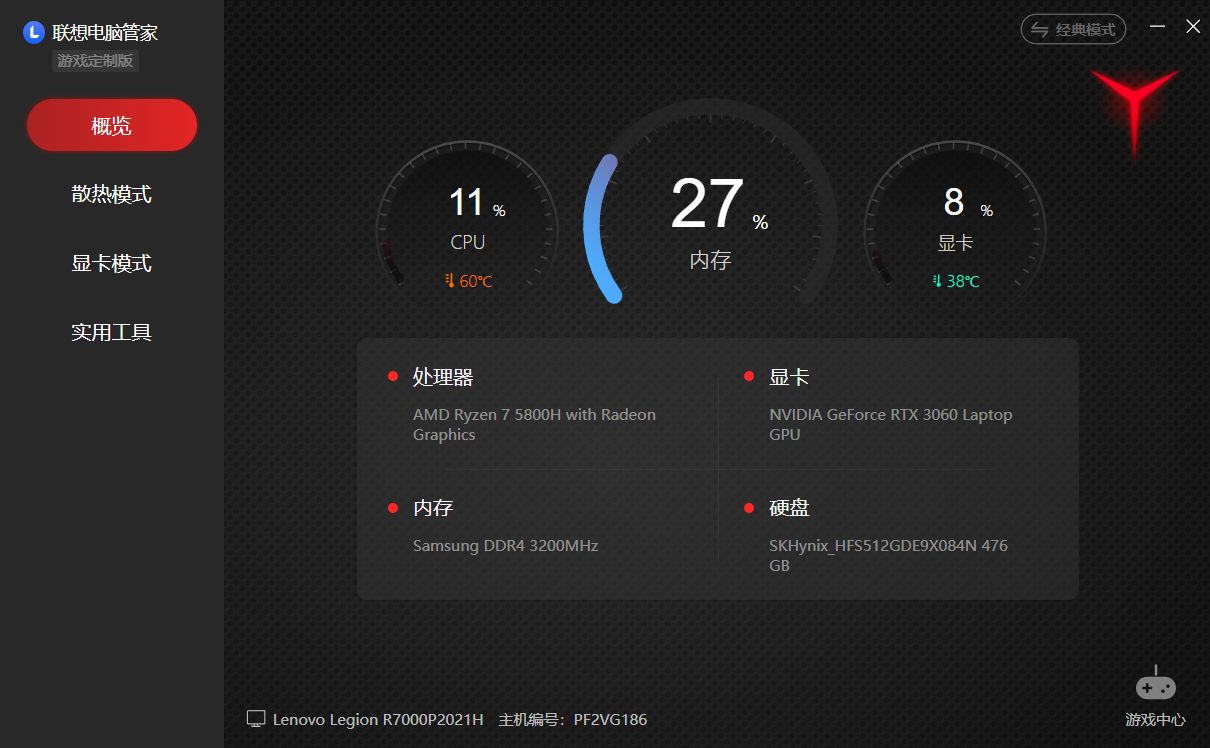Click the red dot beside 硬盘
This screenshot has height=748, width=1210.
point(749,508)
